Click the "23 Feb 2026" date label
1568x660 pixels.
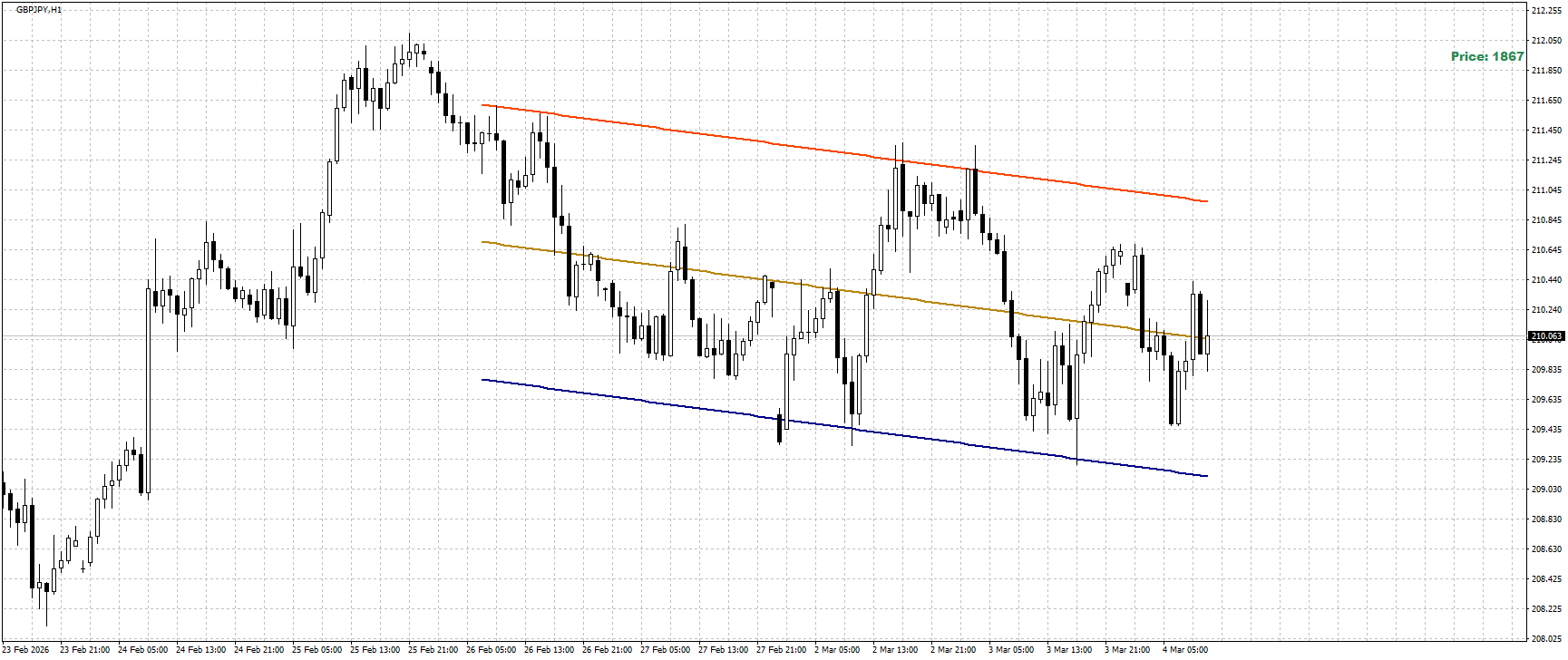point(25,650)
